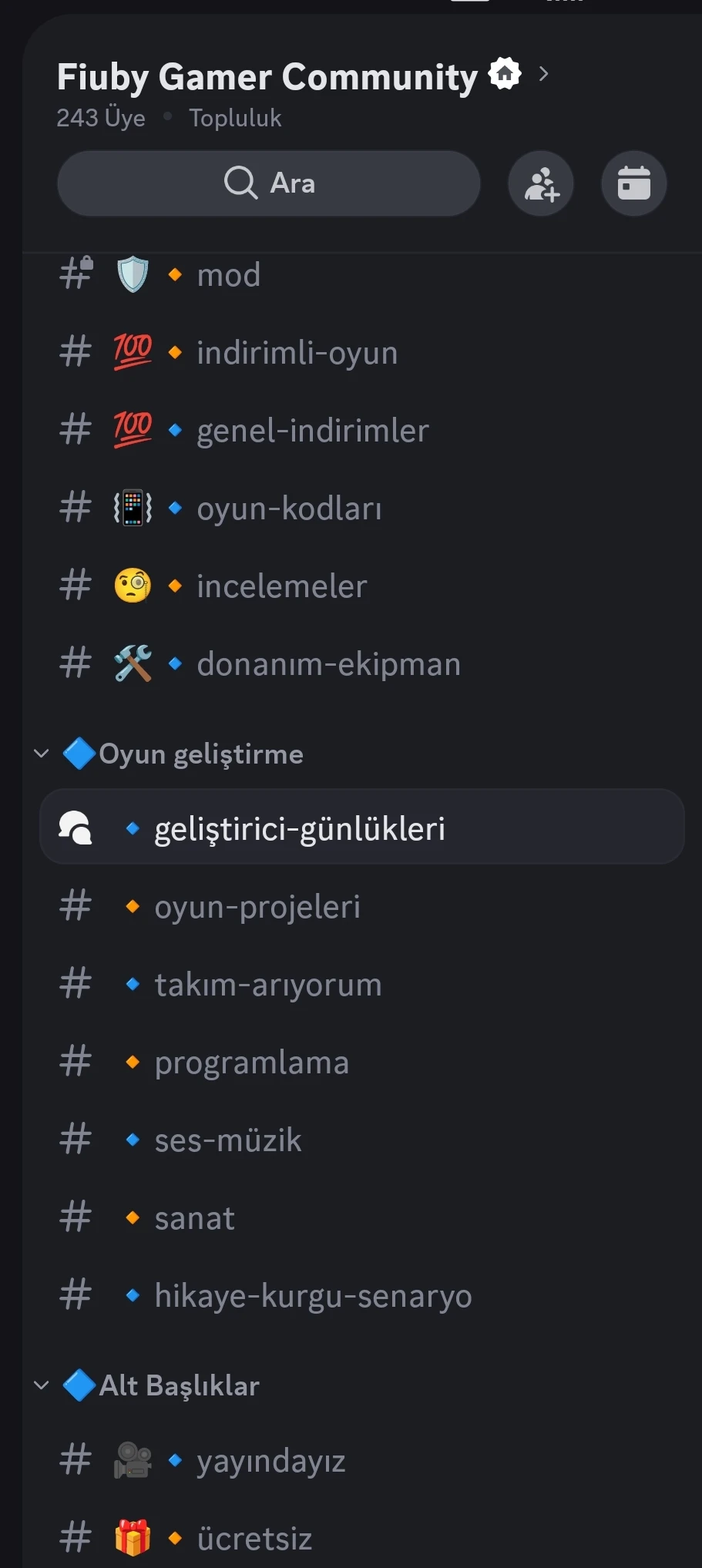702x1568 pixels.
Task: Tap the Ara search field
Action: coord(269,183)
